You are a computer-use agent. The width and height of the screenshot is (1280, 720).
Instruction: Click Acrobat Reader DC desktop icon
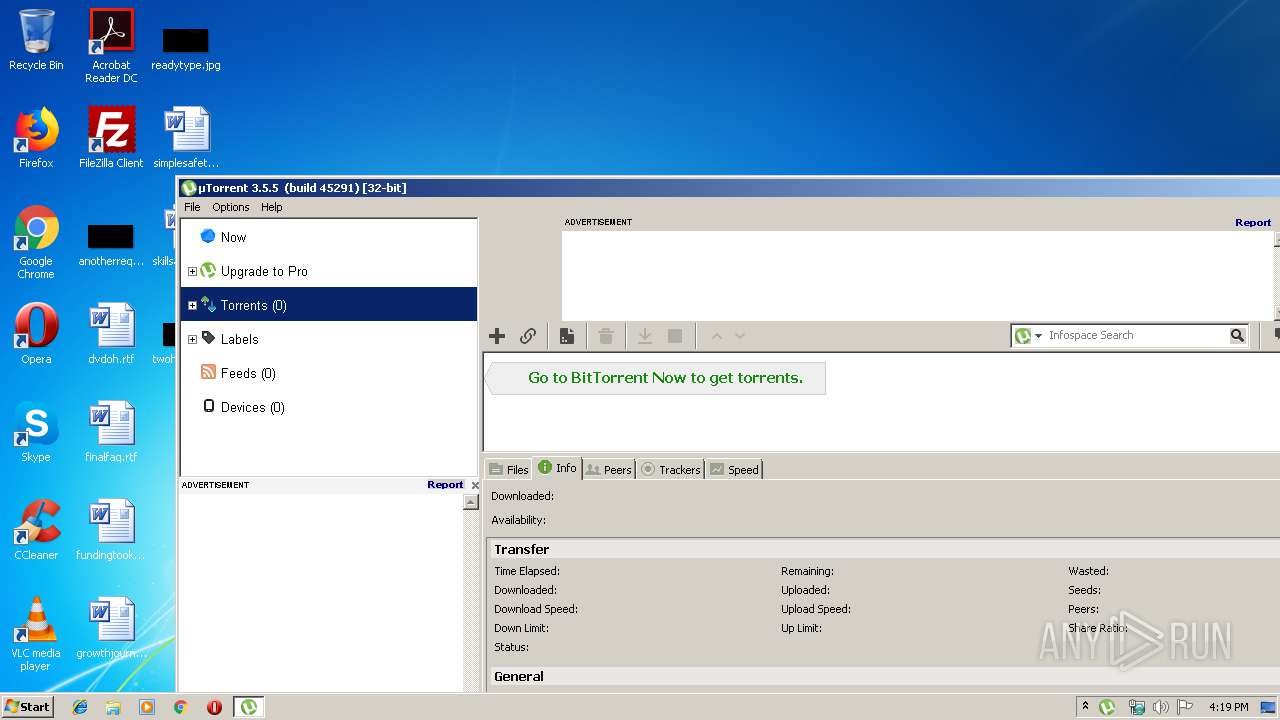[111, 46]
